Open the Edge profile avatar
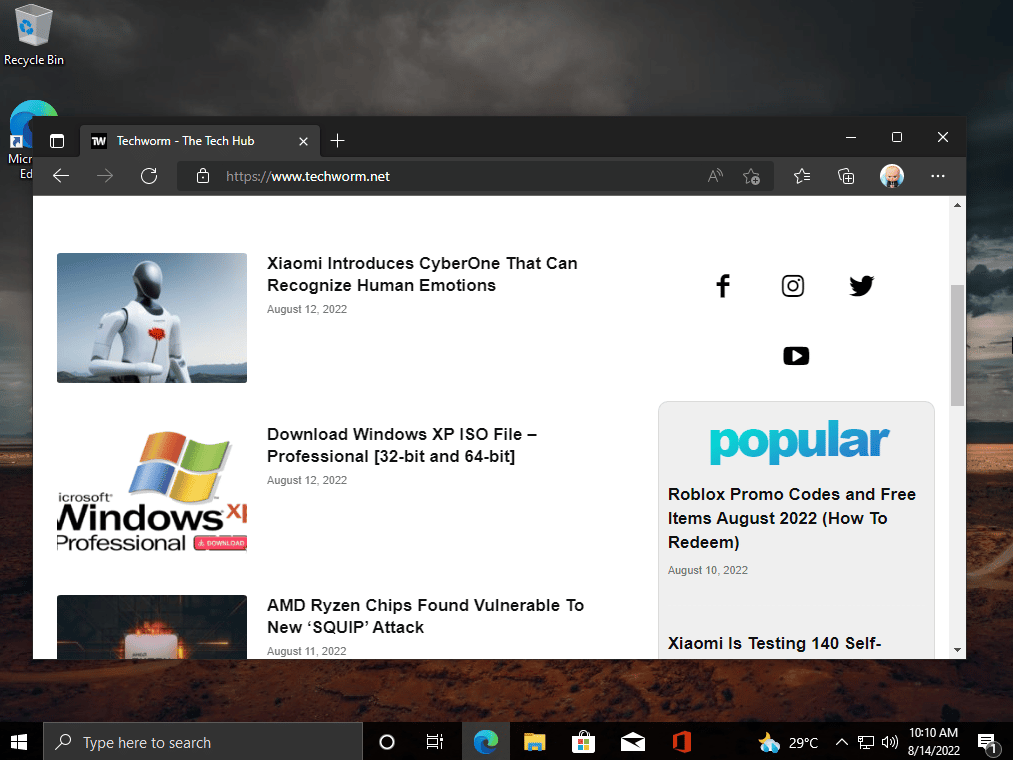Viewport: 1013px width, 760px height. point(891,176)
